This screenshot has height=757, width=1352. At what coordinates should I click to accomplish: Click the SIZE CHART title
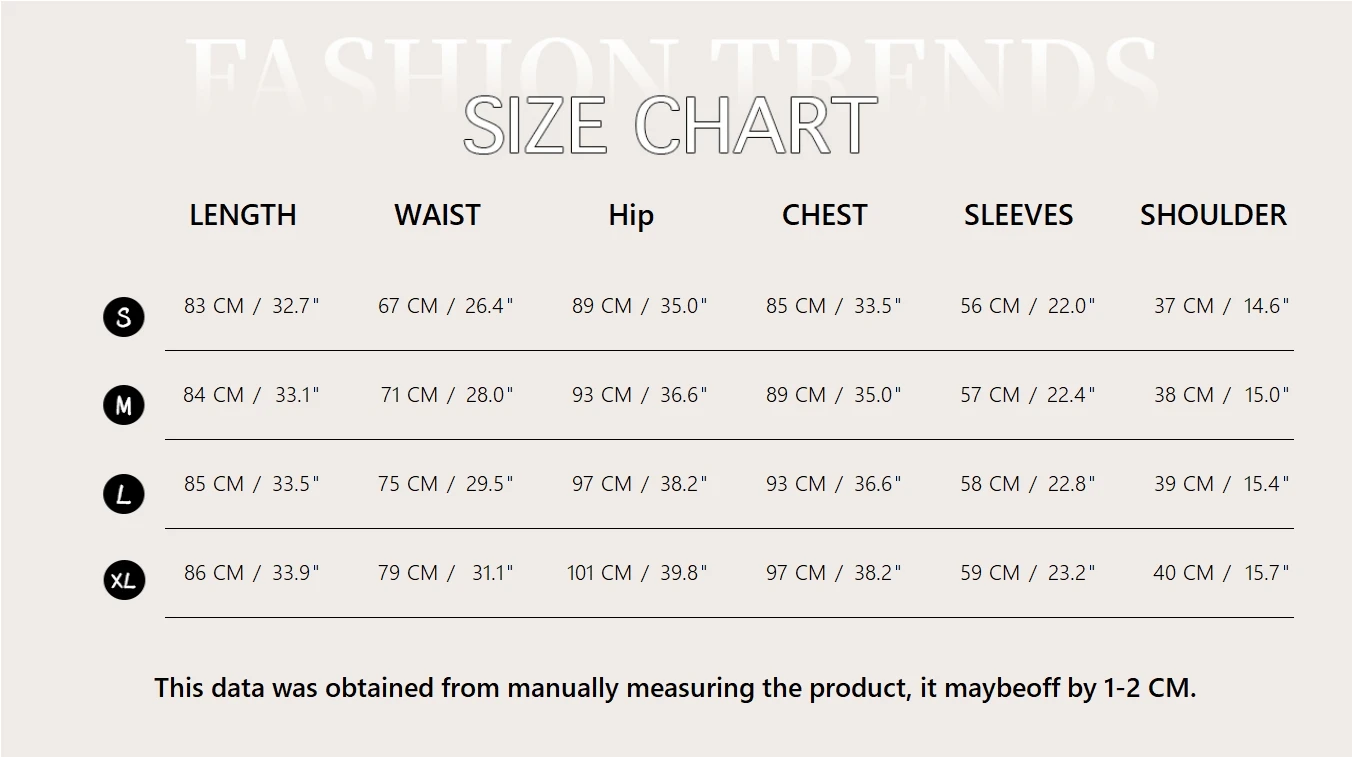pyautogui.click(x=670, y=126)
